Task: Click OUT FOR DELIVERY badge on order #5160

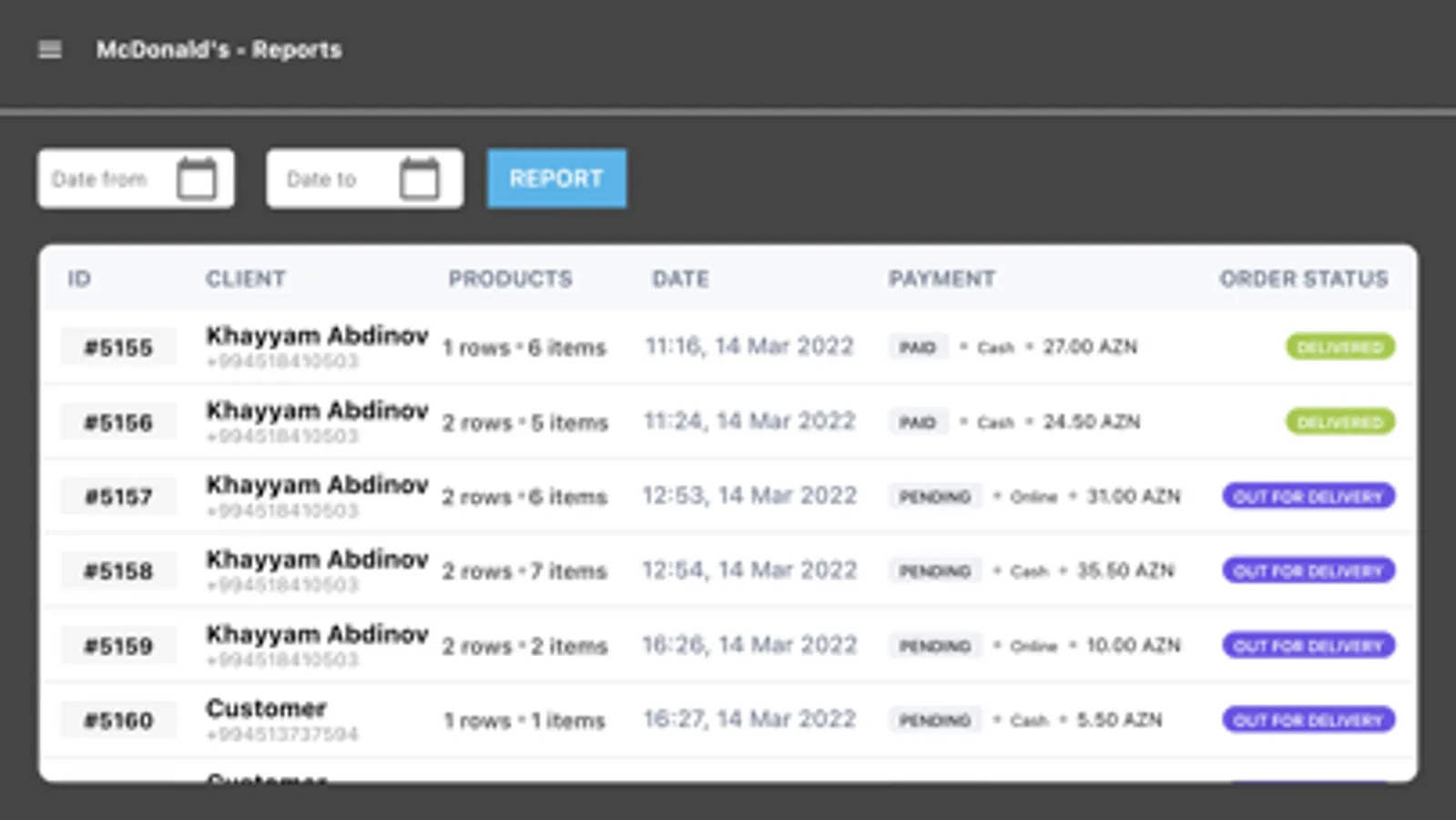Action: pos(1308,720)
